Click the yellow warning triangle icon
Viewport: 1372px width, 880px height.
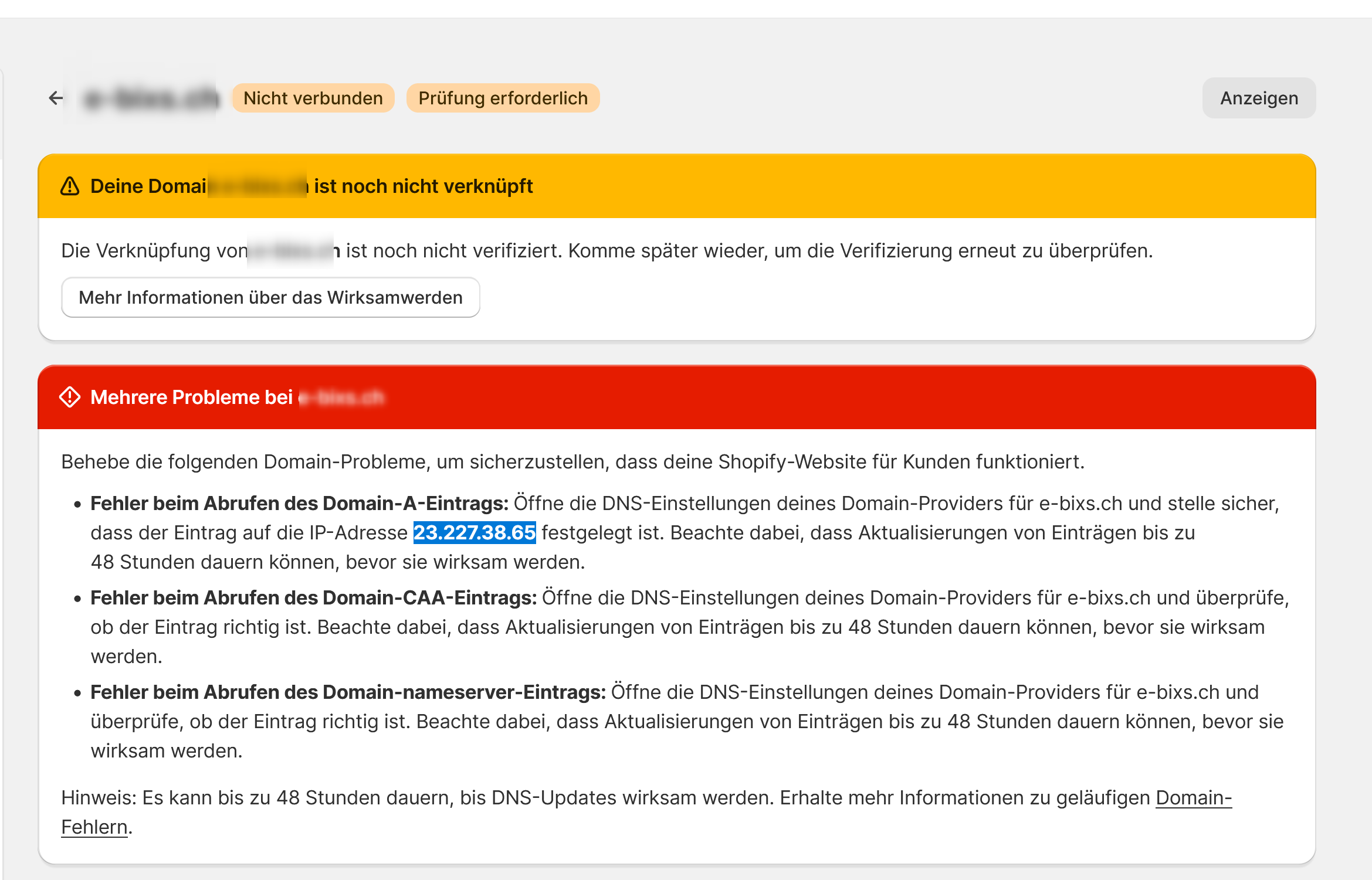(70, 186)
